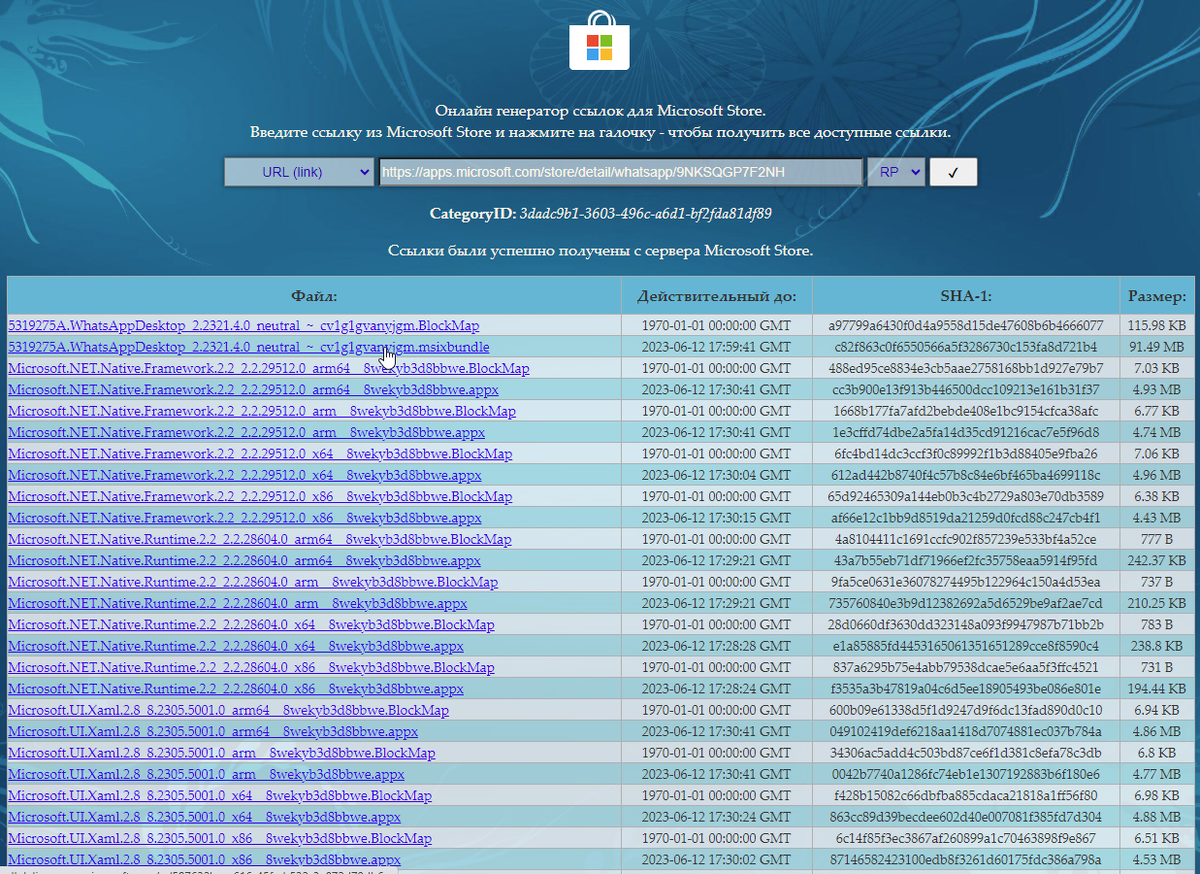Screen dimensions: 1200x874
Task: Click the 'Размер:' column header
Action: pos(1157,296)
